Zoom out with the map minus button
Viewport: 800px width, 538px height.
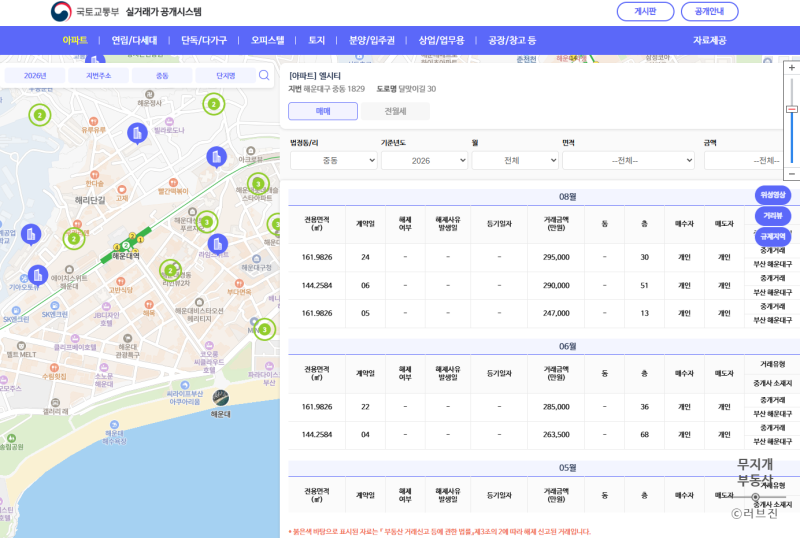point(791,174)
